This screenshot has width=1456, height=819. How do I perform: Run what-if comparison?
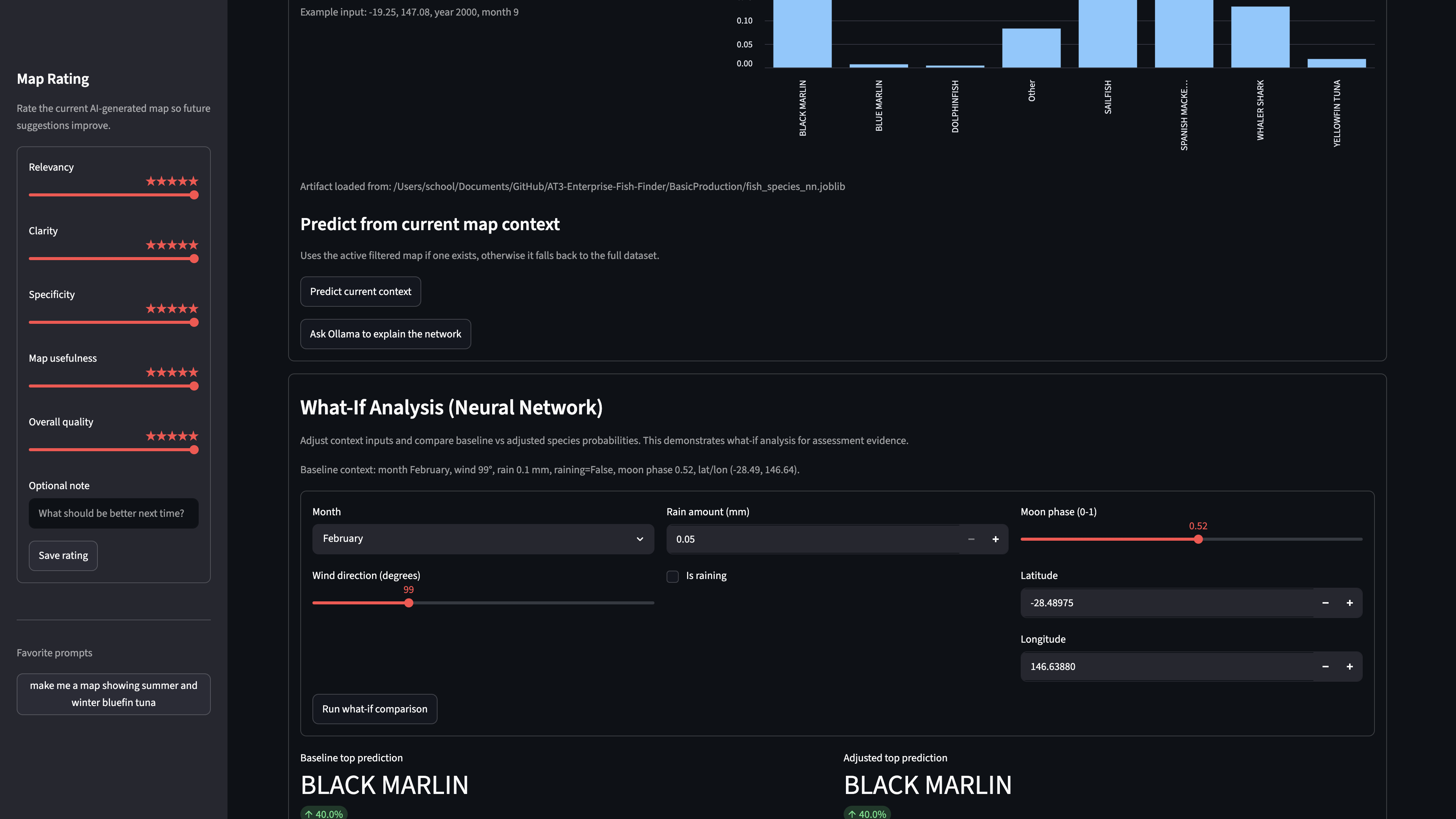coord(374,709)
